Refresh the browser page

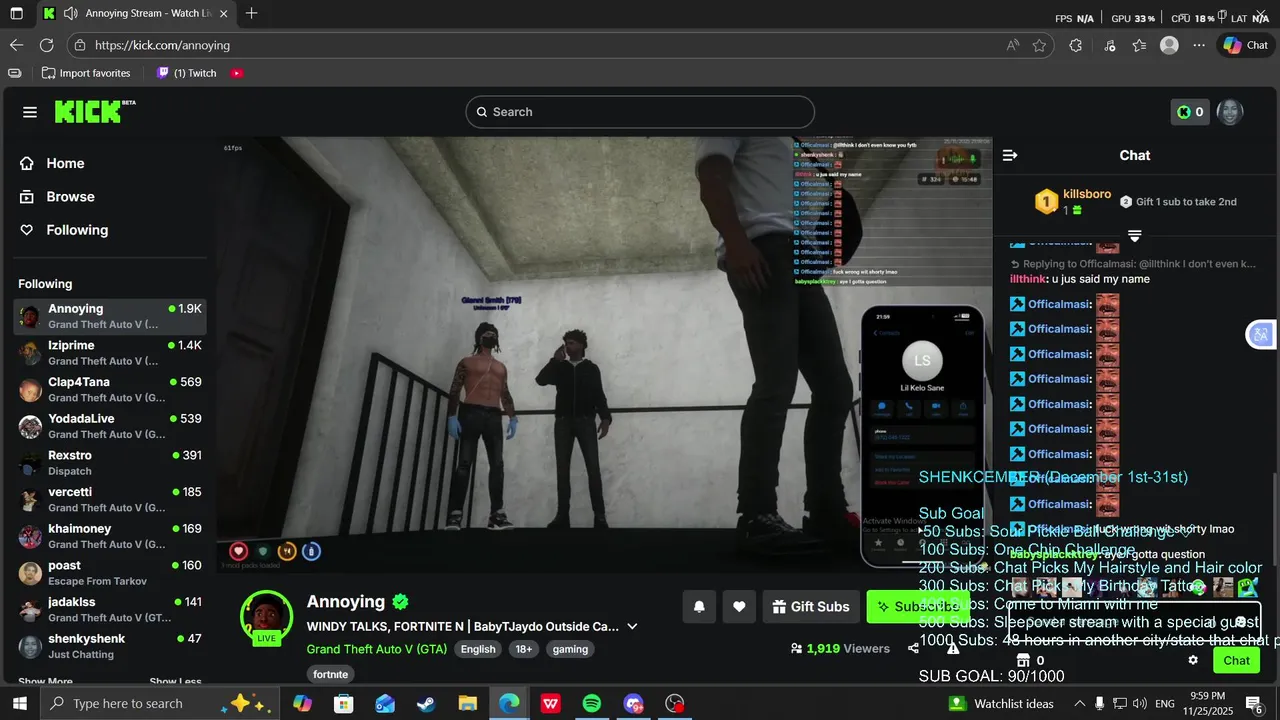click(46, 45)
